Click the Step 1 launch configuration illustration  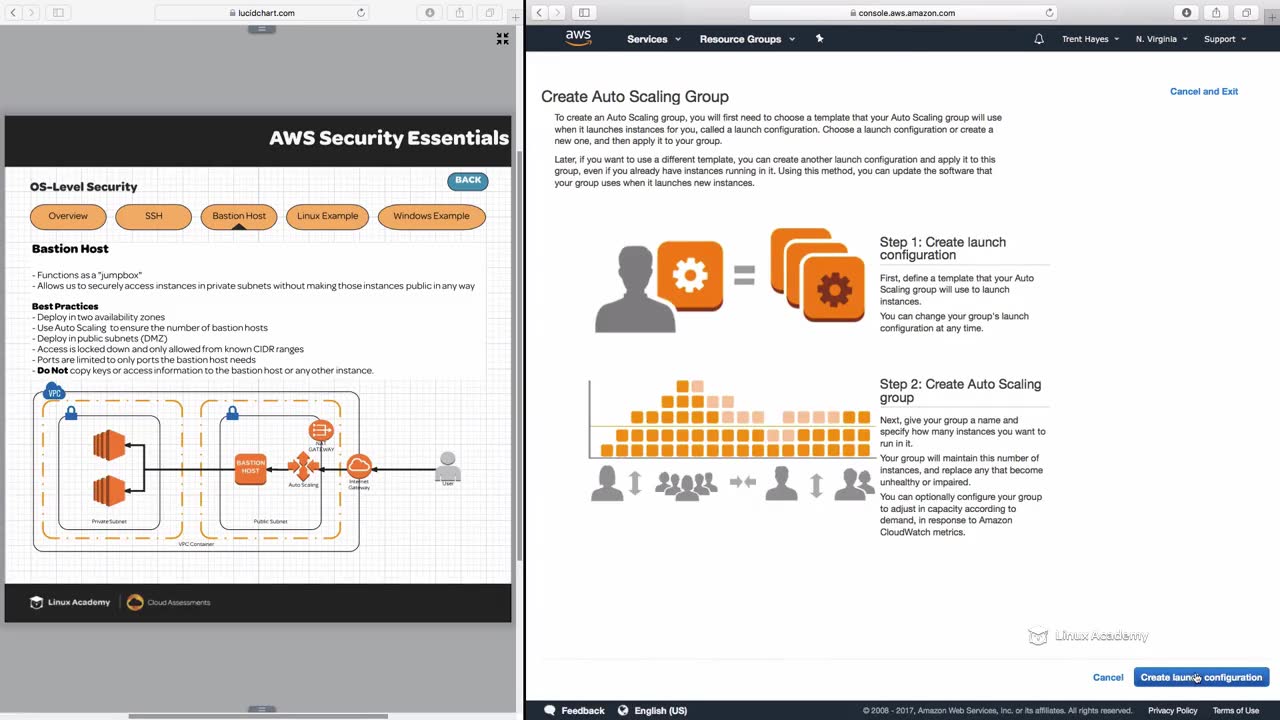click(x=730, y=281)
